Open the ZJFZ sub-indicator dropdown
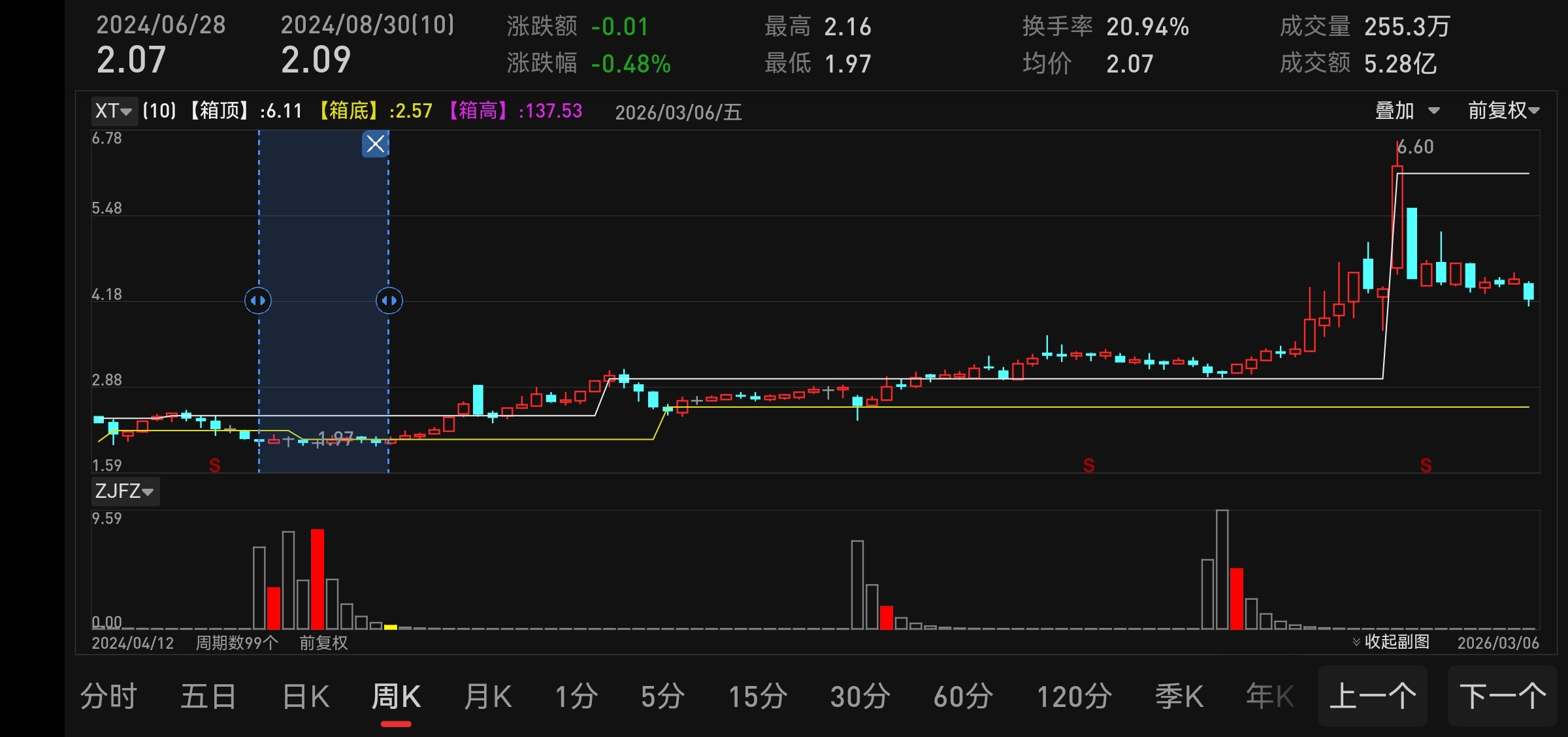 tap(124, 491)
